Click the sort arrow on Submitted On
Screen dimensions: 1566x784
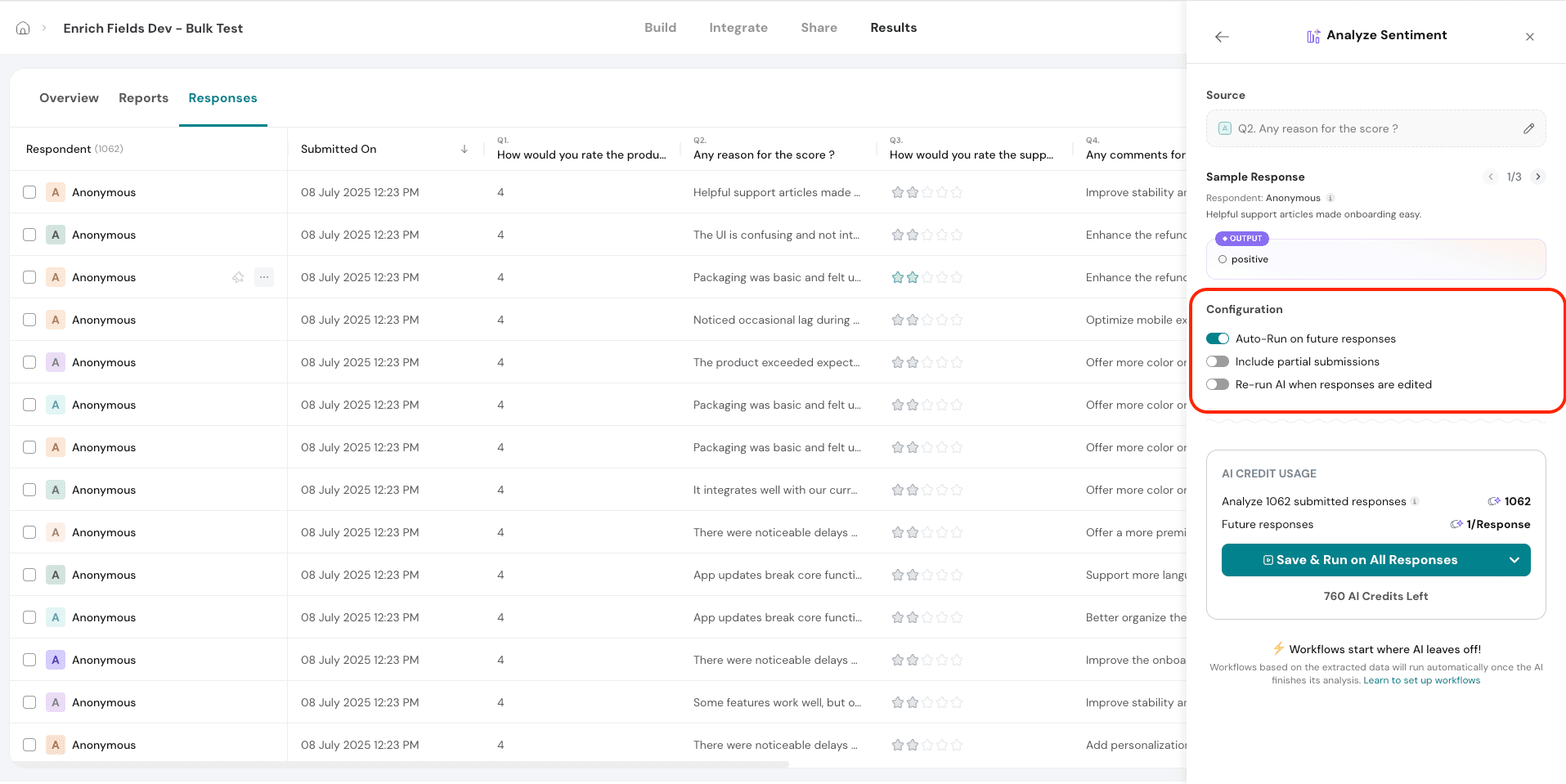click(464, 149)
